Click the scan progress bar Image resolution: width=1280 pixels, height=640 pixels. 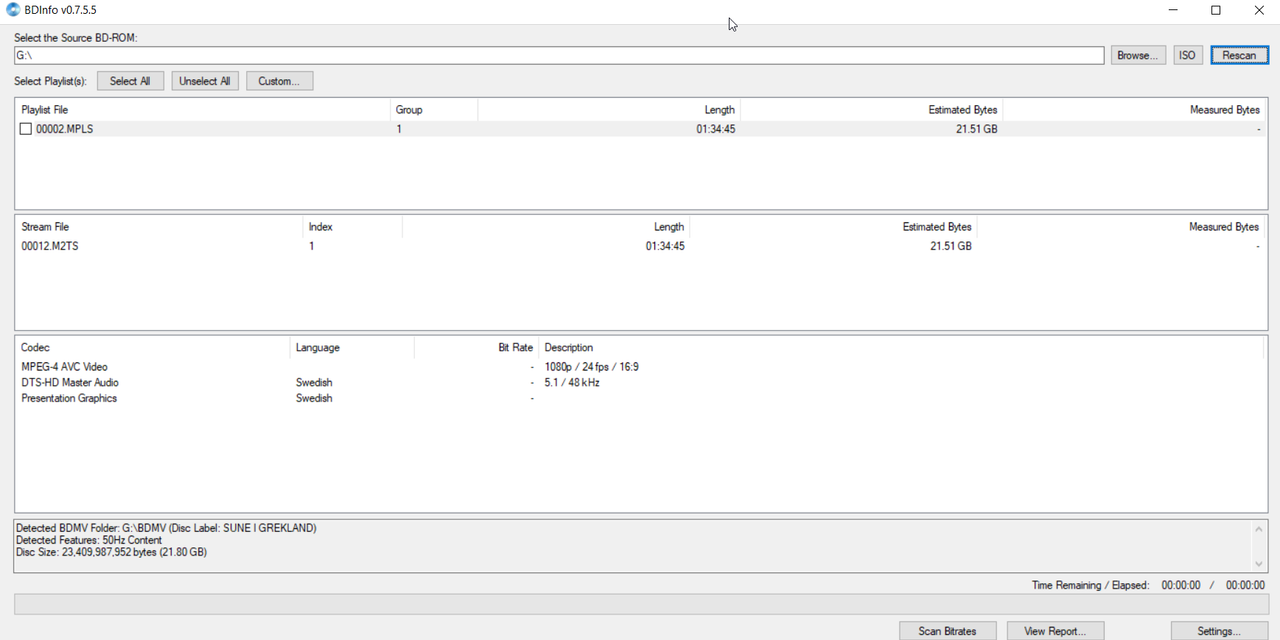pos(641,604)
